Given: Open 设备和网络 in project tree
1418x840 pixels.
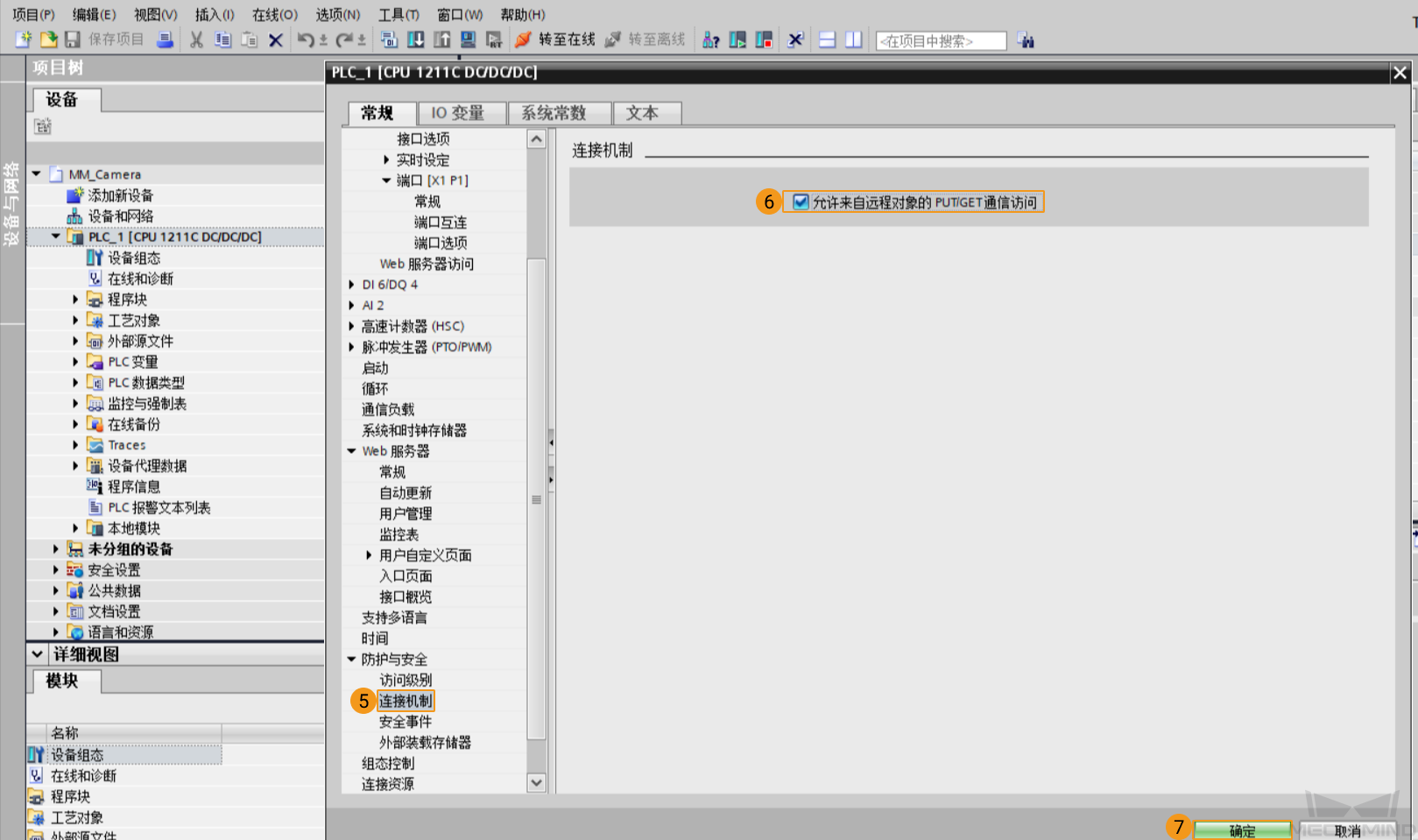Looking at the screenshot, I should click(120, 216).
